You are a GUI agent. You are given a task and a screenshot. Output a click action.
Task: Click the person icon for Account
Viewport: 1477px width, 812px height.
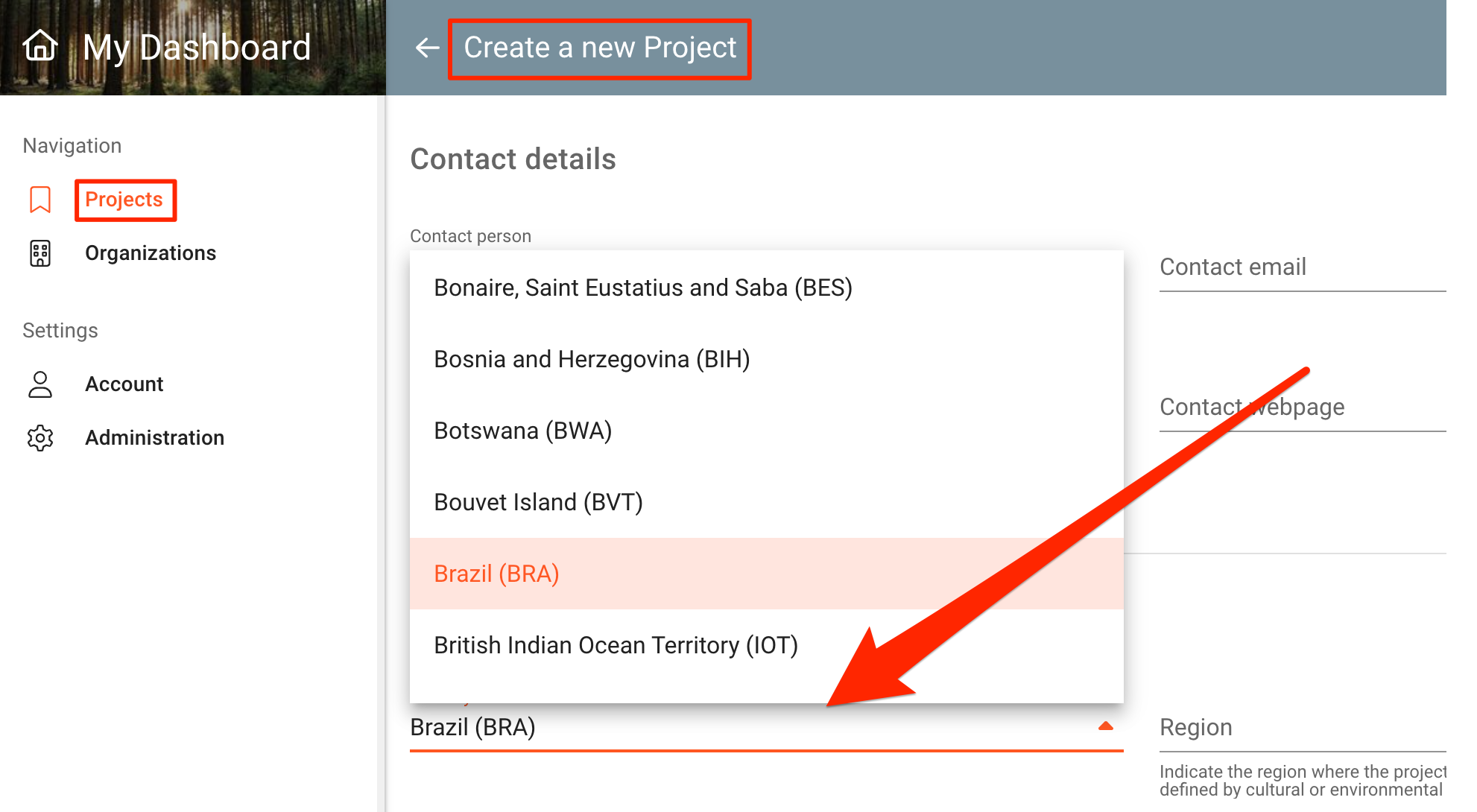coord(40,384)
